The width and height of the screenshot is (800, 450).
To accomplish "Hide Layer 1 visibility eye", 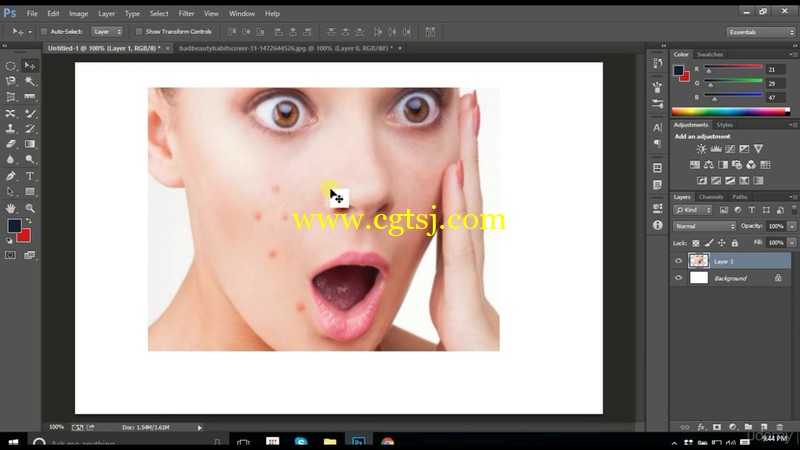I will (679, 261).
